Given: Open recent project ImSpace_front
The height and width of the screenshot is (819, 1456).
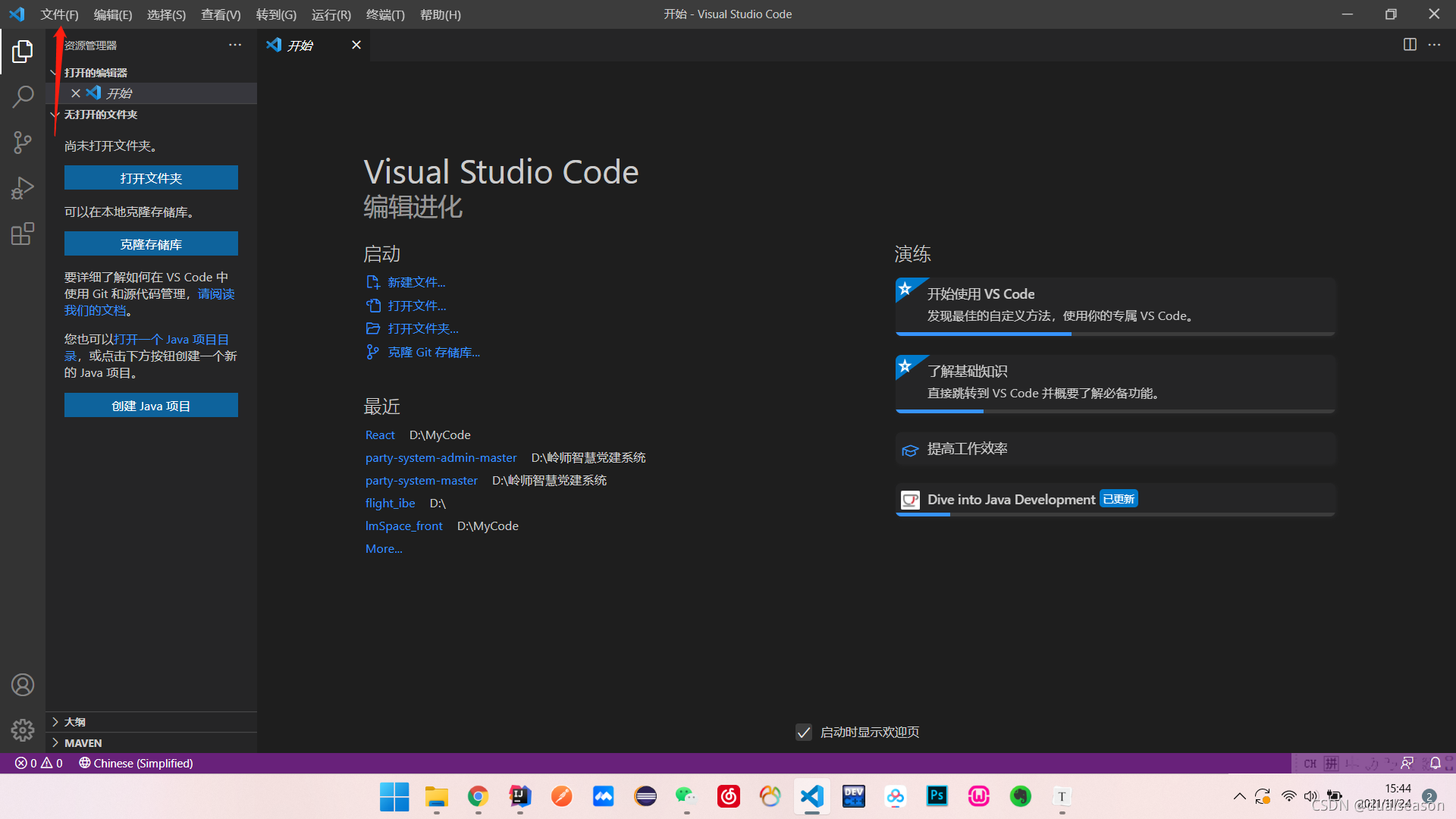Looking at the screenshot, I should 403,526.
